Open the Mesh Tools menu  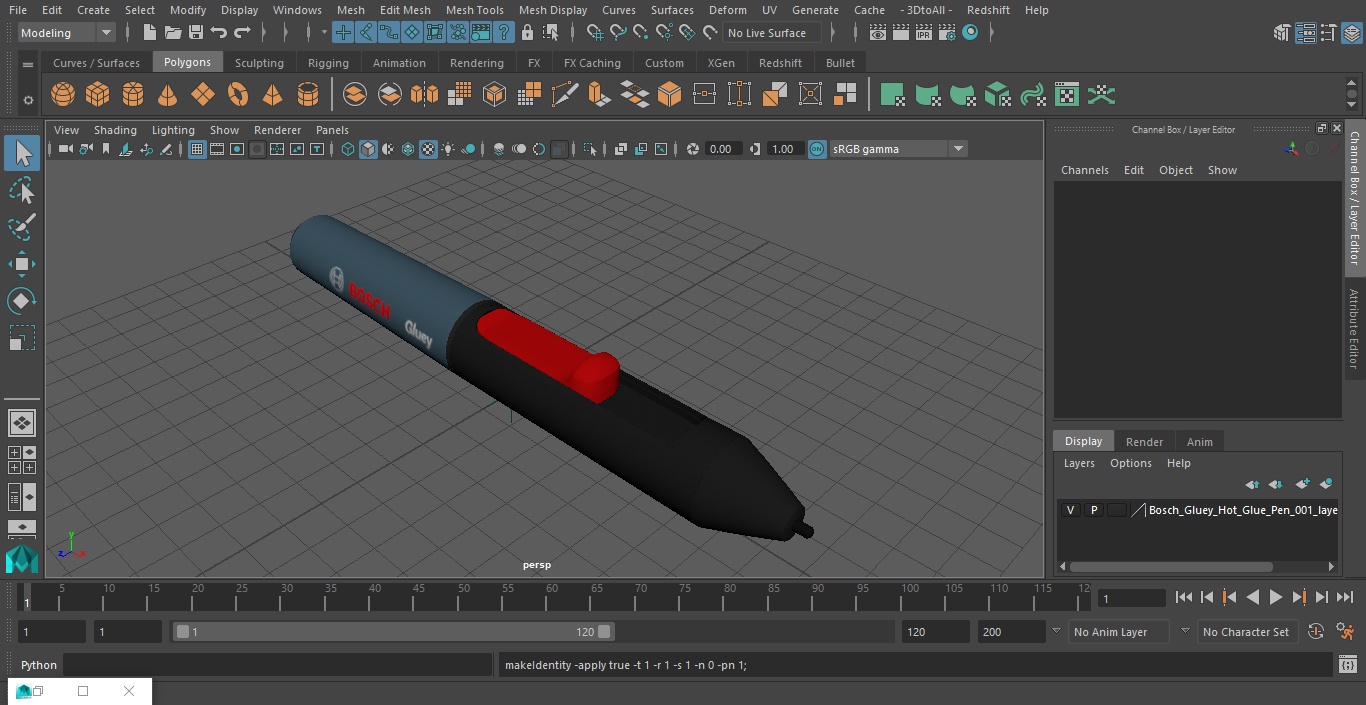coord(474,10)
